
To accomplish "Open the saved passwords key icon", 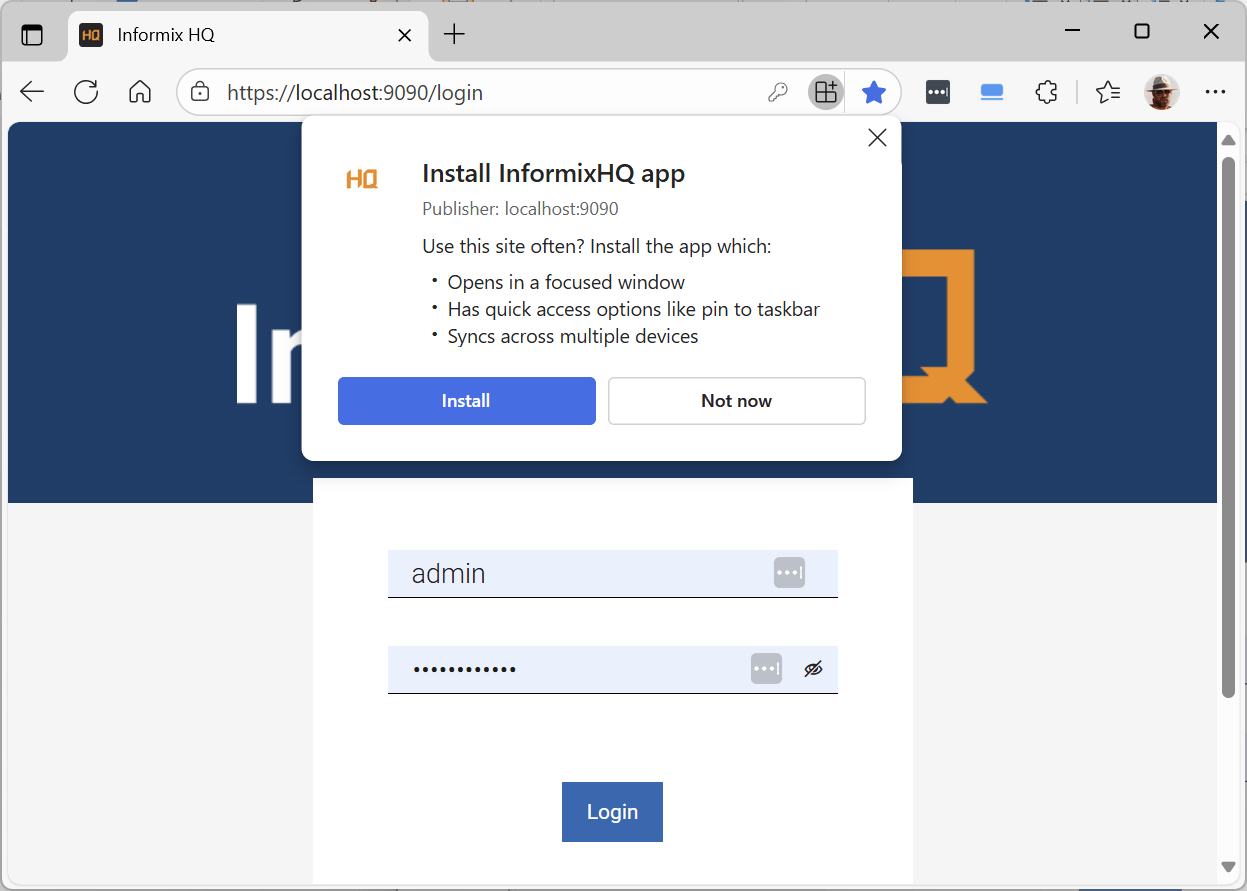I will [777, 93].
